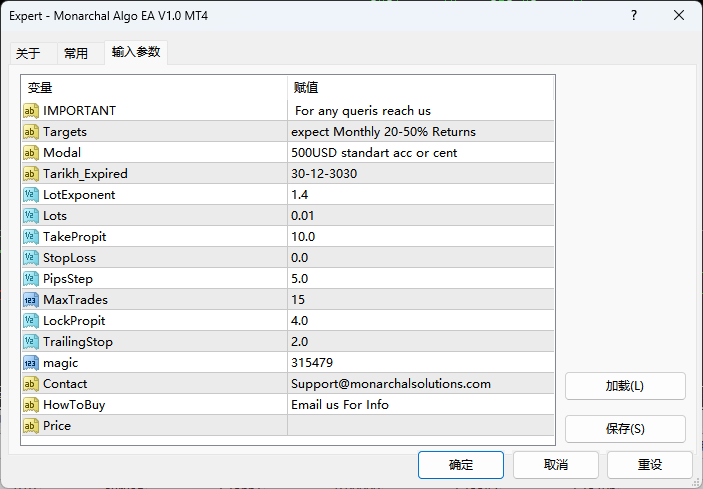
Task: Load a preset with 加载(L)
Action: point(625,386)
